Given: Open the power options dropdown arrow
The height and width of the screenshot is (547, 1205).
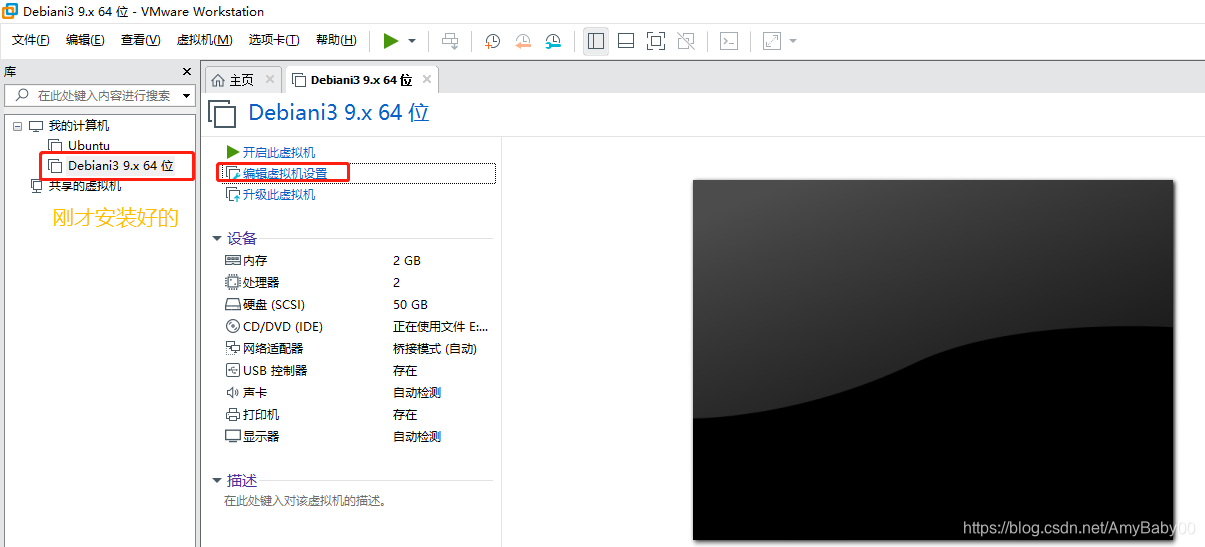Looking at the screenshot, I should 412,41.
